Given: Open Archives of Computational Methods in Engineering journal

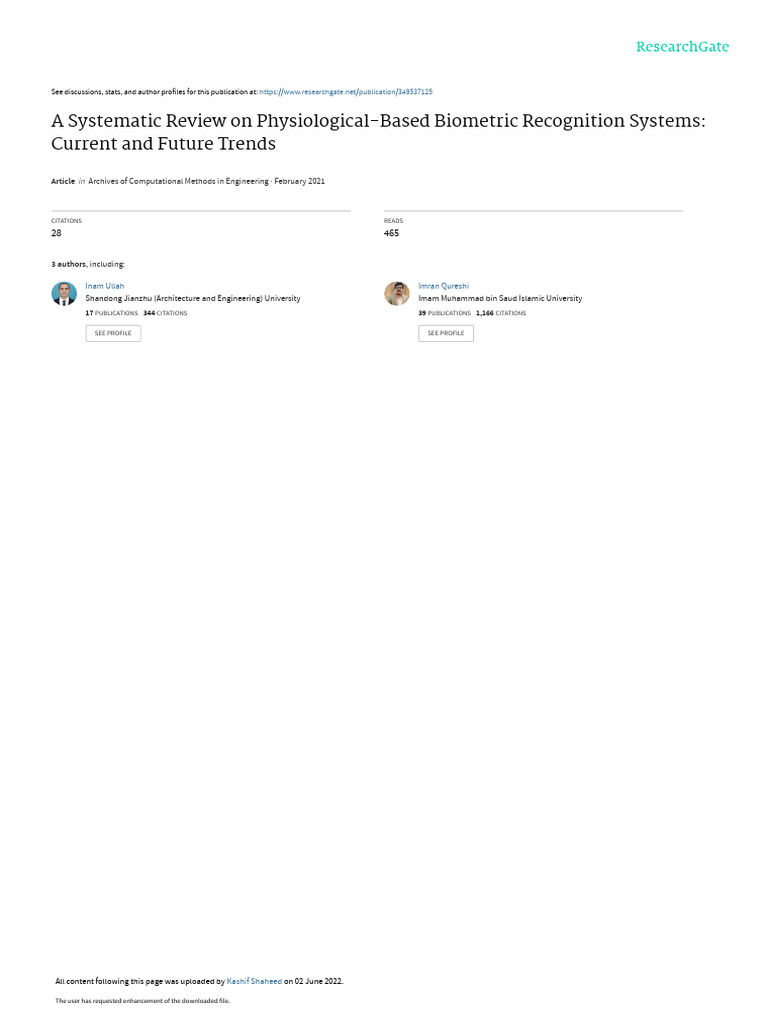Looking at the screenshot, I should (x=178, y=181).
